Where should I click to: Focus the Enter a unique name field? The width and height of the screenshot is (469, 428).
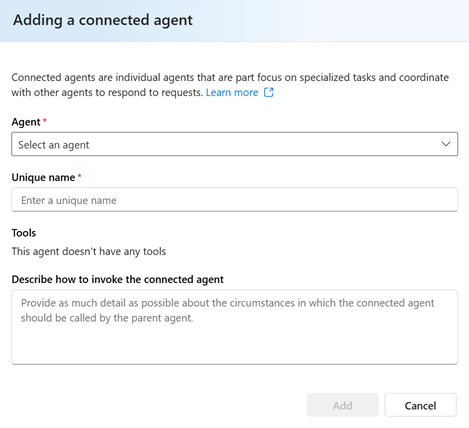click(235, 200)
